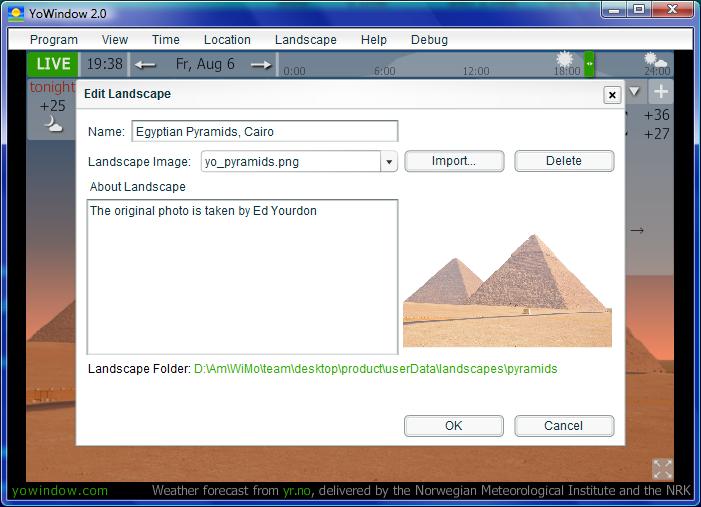Open the Landscape menu

coord(305,40)
